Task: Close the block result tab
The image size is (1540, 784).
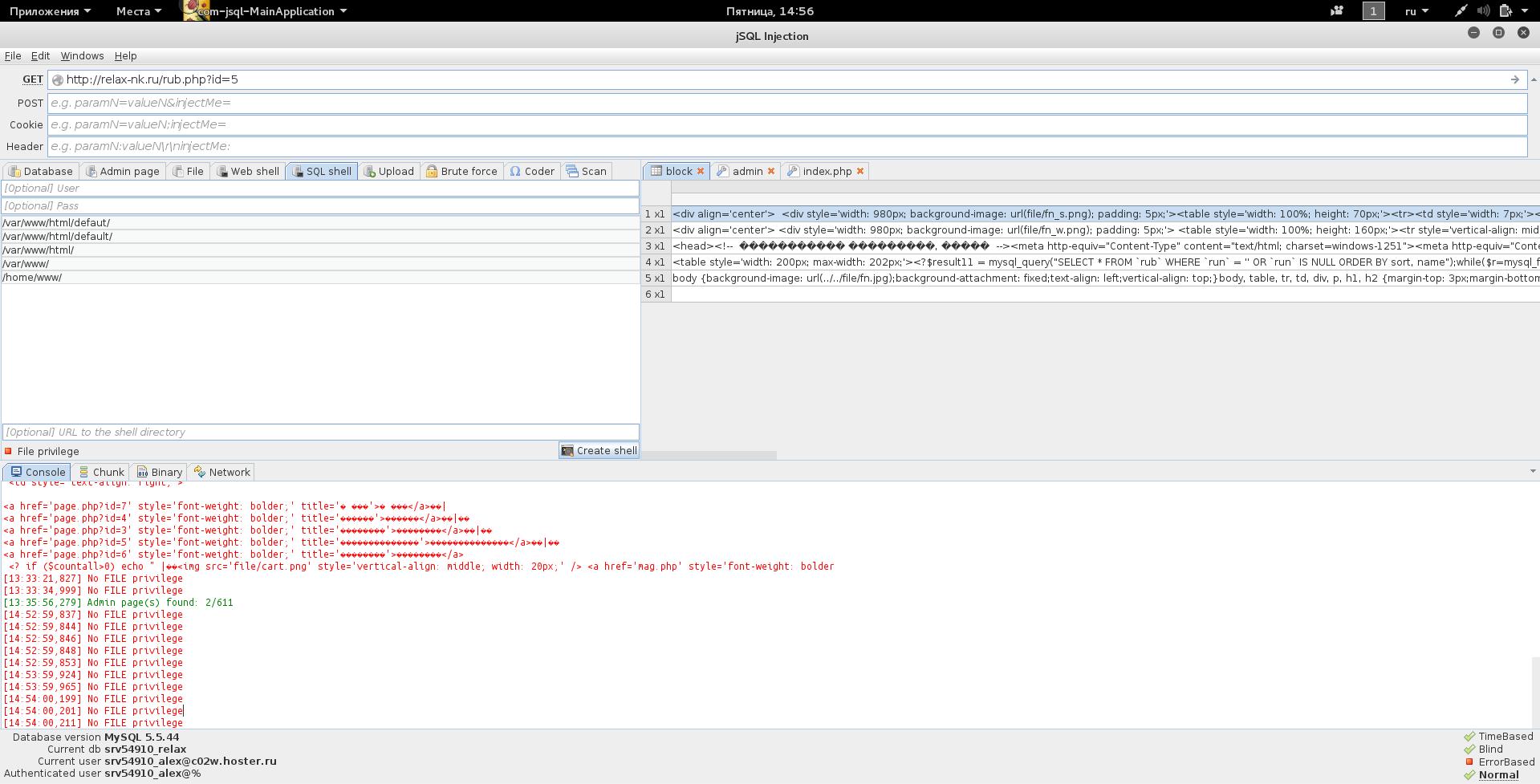Action: [x=701, y=171]
